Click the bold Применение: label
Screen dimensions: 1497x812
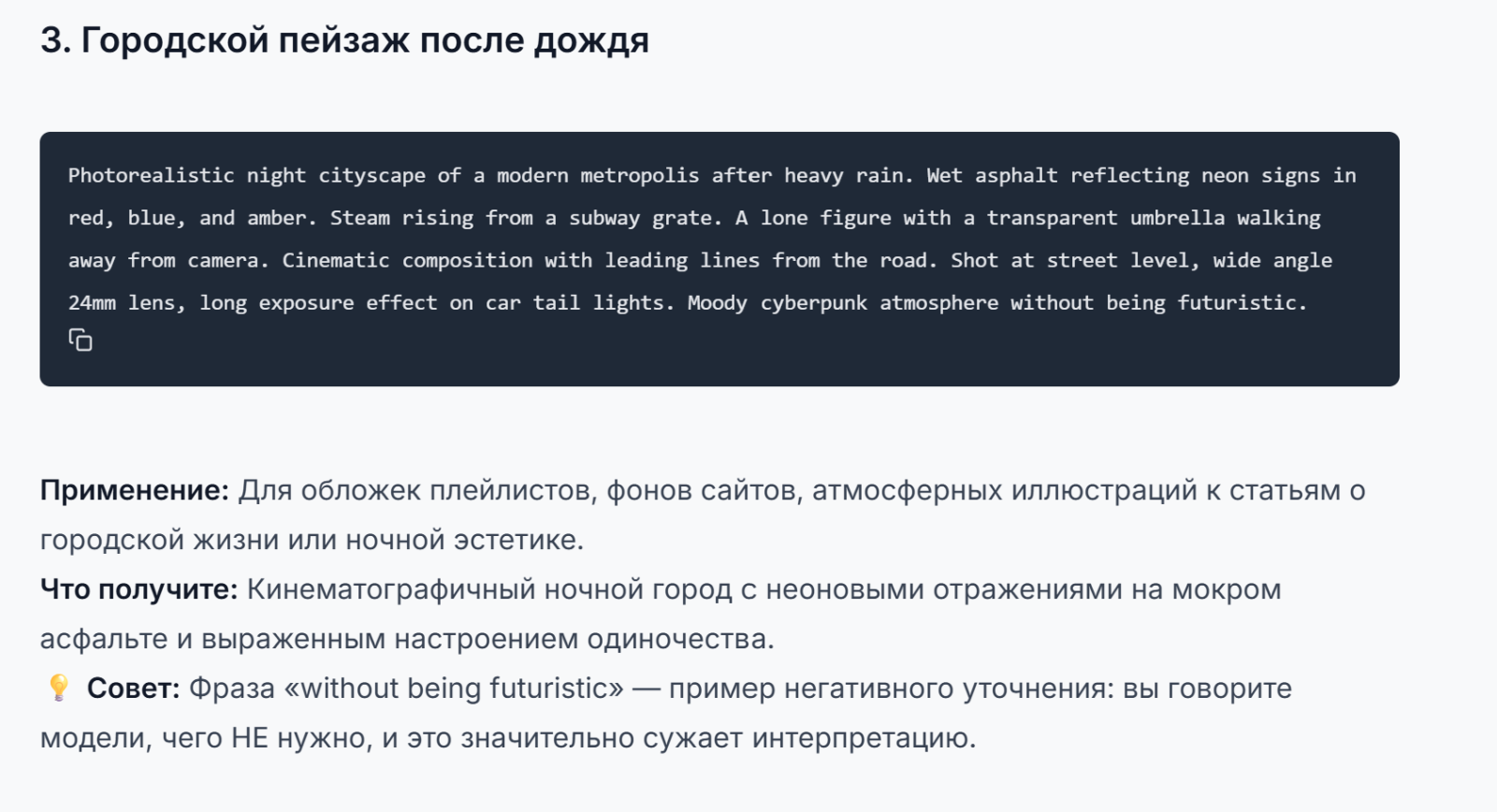click(x=135, y=490)
